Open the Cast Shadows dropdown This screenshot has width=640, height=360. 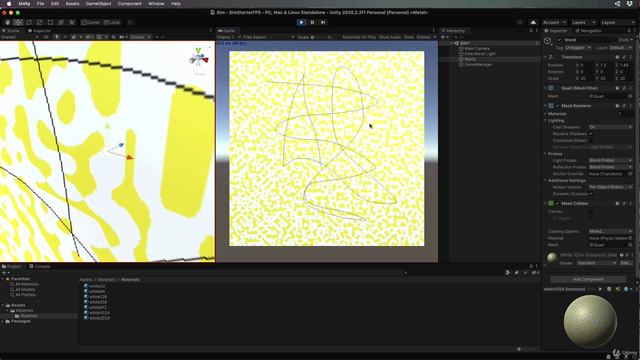610,127
